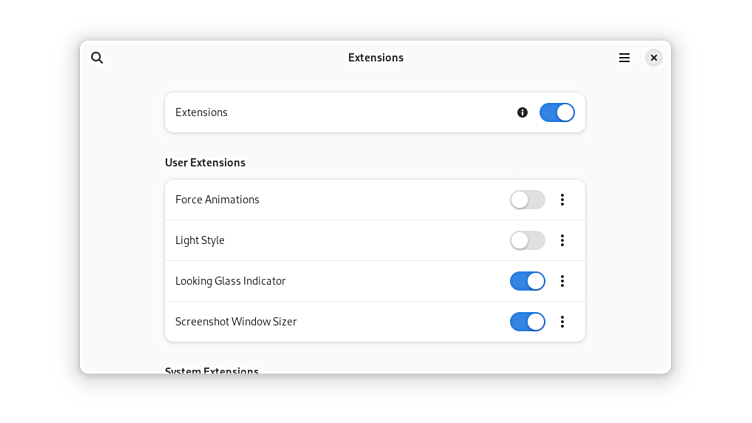Select the Light Style row label
This screenshot has height=423, width=752.
click(200, 241)
